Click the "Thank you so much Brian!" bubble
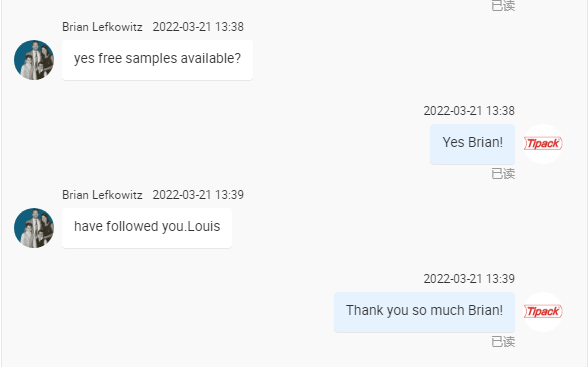The height and width of the screenshot is (367, 588). pos(424,312)
